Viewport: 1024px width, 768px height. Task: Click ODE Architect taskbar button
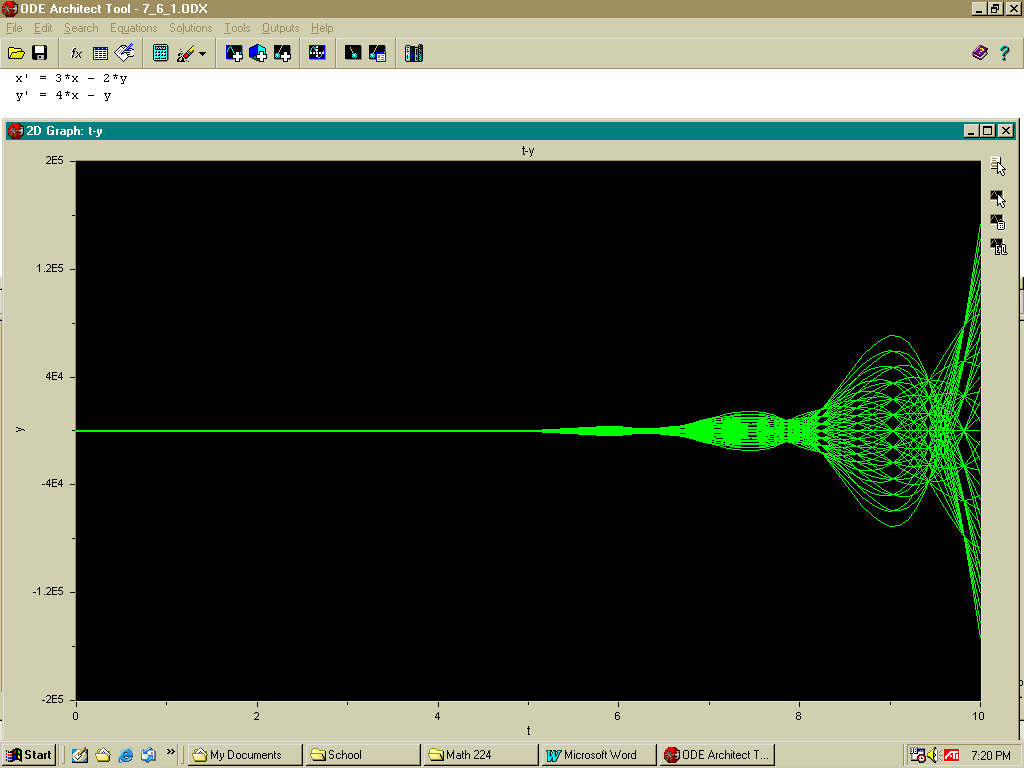tap(717, 755)
